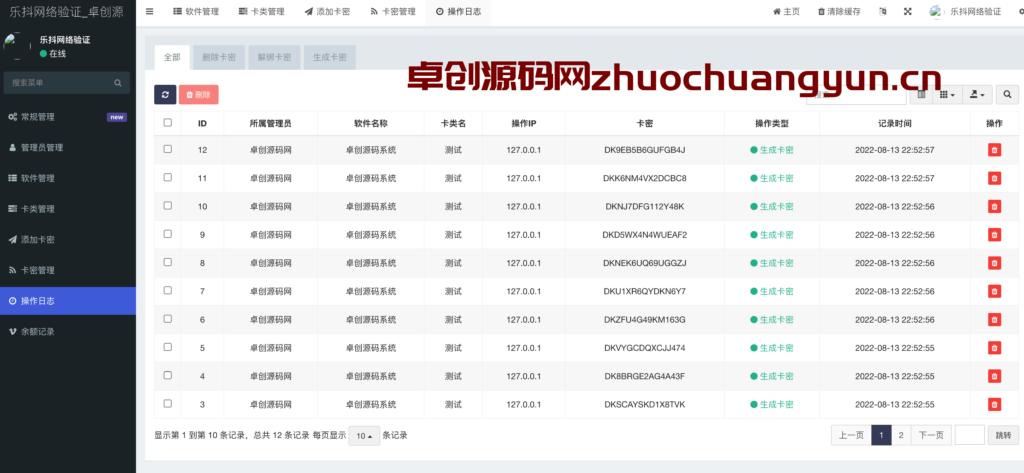Screen dimensions: 1024x473
Task: Check the checkbox for row ID 11
Action: point(168,177)
